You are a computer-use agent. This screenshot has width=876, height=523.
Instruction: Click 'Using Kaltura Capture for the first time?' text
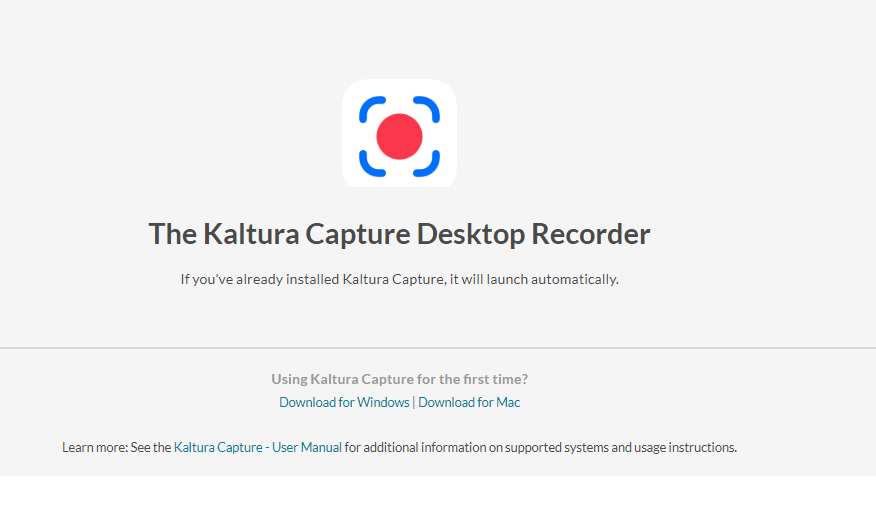coord(399,379)
